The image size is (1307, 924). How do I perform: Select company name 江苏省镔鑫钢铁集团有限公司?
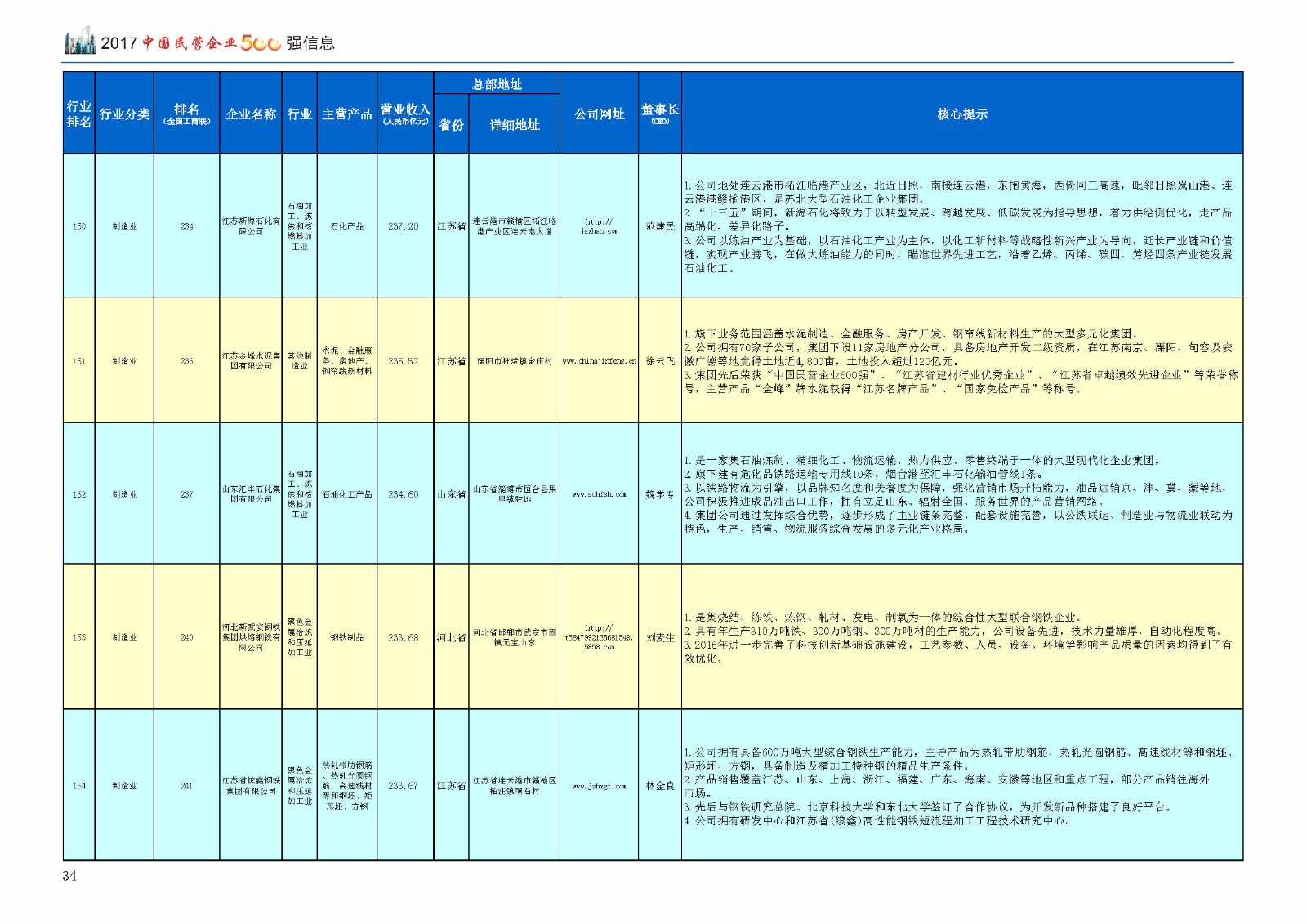[251, 786]
